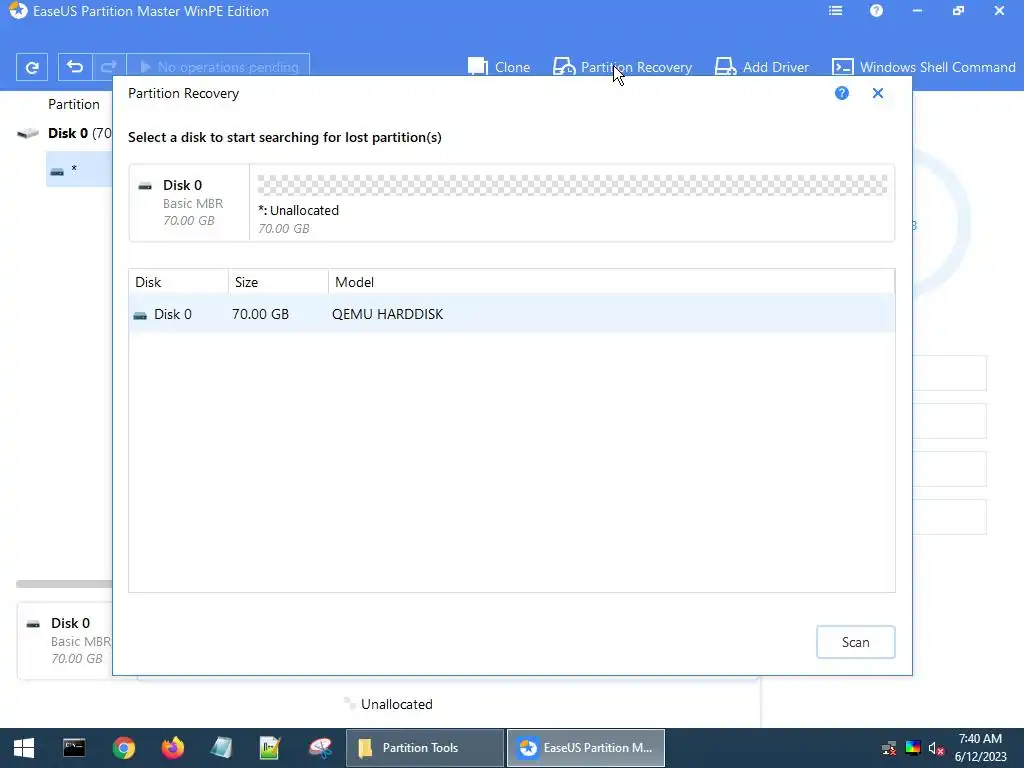Click the redo arrow in the toolbar
Viewport: 1024px width, 768px height.
pyautogui.click(x=108, y=67)
